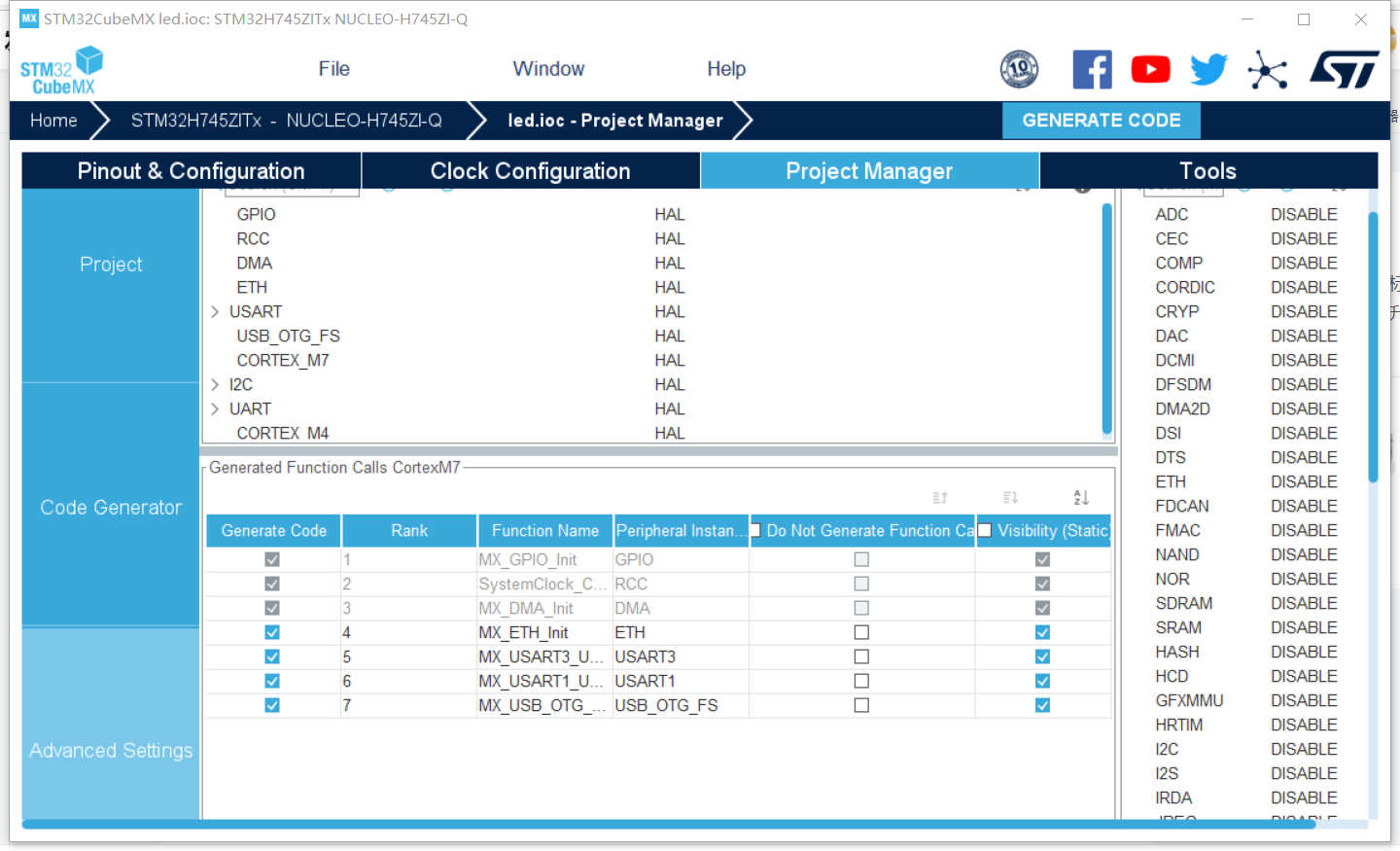
Task: Toggle Do Not Generate Function Call header checkbox
Action: [754, 530]
